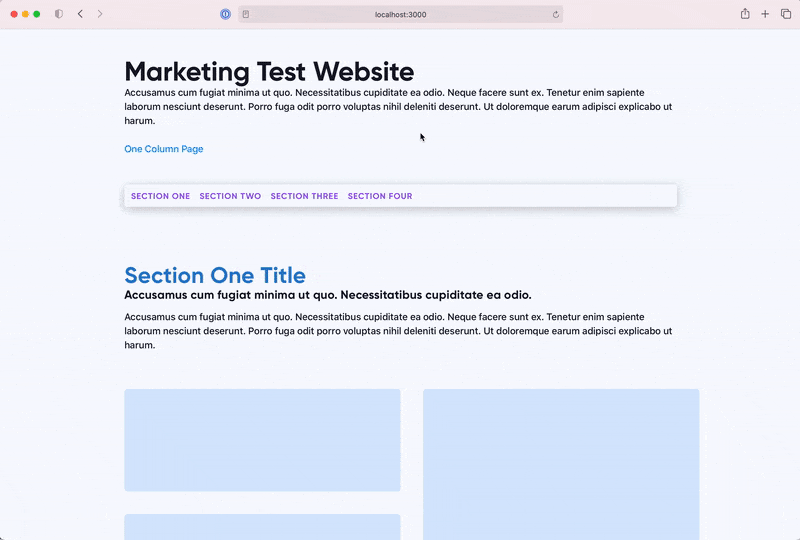This screenshot has width=800, height=540.
Task: Enter full screen with the green button
Action: tap(37, 14)
